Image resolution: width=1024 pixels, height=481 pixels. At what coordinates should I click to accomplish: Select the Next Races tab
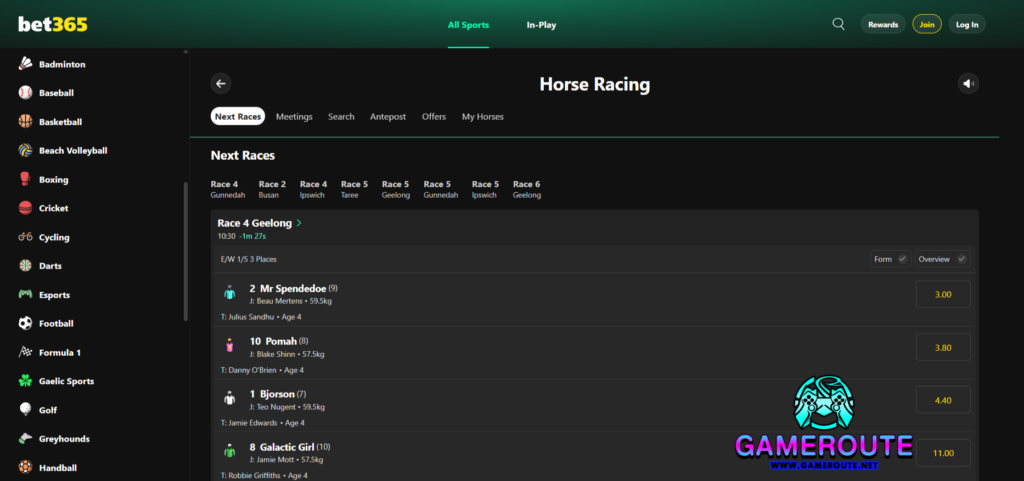pos(238,116)
